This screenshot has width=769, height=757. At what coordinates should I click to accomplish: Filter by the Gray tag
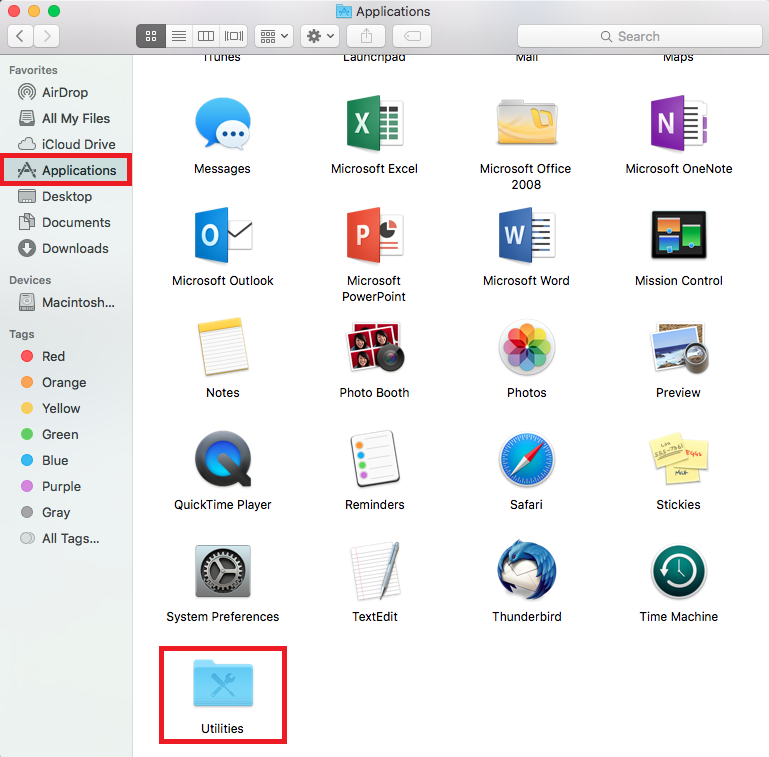click(66, 512)
